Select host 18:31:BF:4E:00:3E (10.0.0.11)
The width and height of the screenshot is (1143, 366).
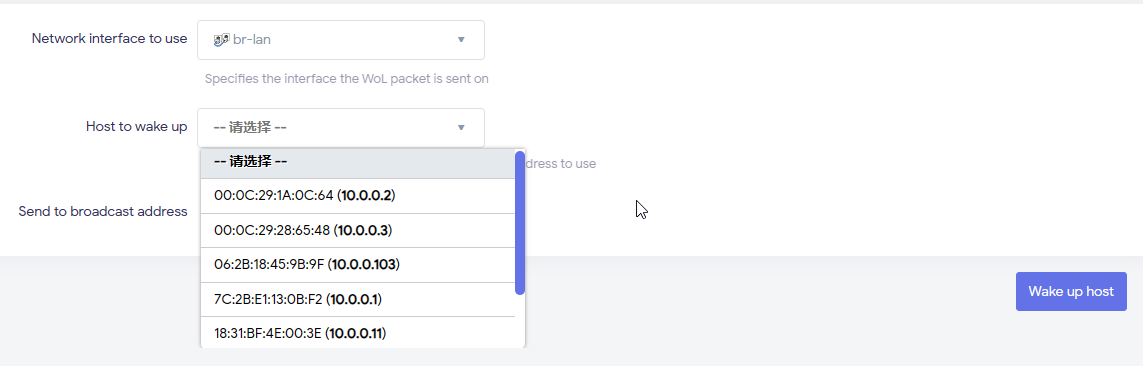(x=358, y=333)
